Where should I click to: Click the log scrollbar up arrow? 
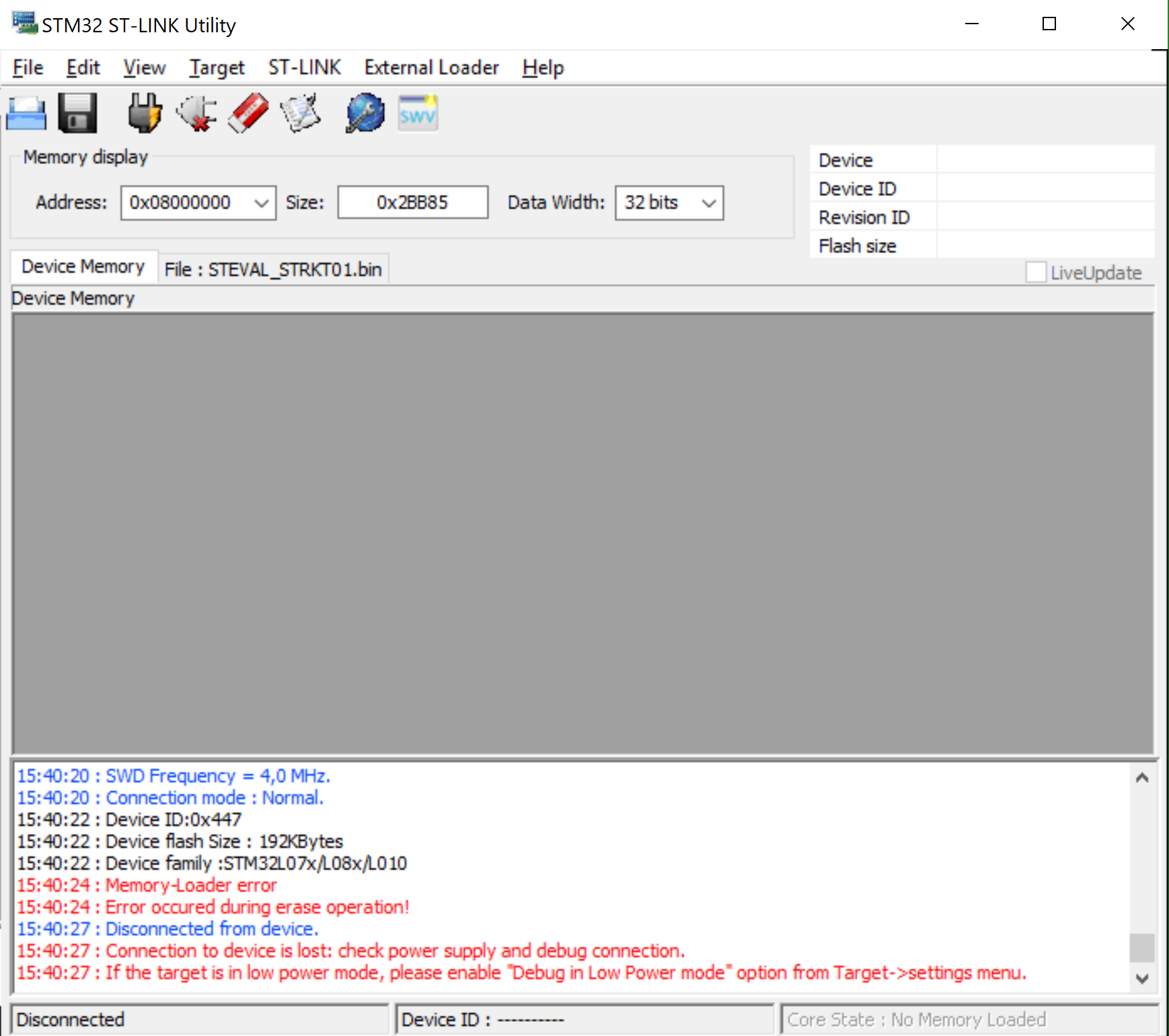click(x=1141, y=778)
